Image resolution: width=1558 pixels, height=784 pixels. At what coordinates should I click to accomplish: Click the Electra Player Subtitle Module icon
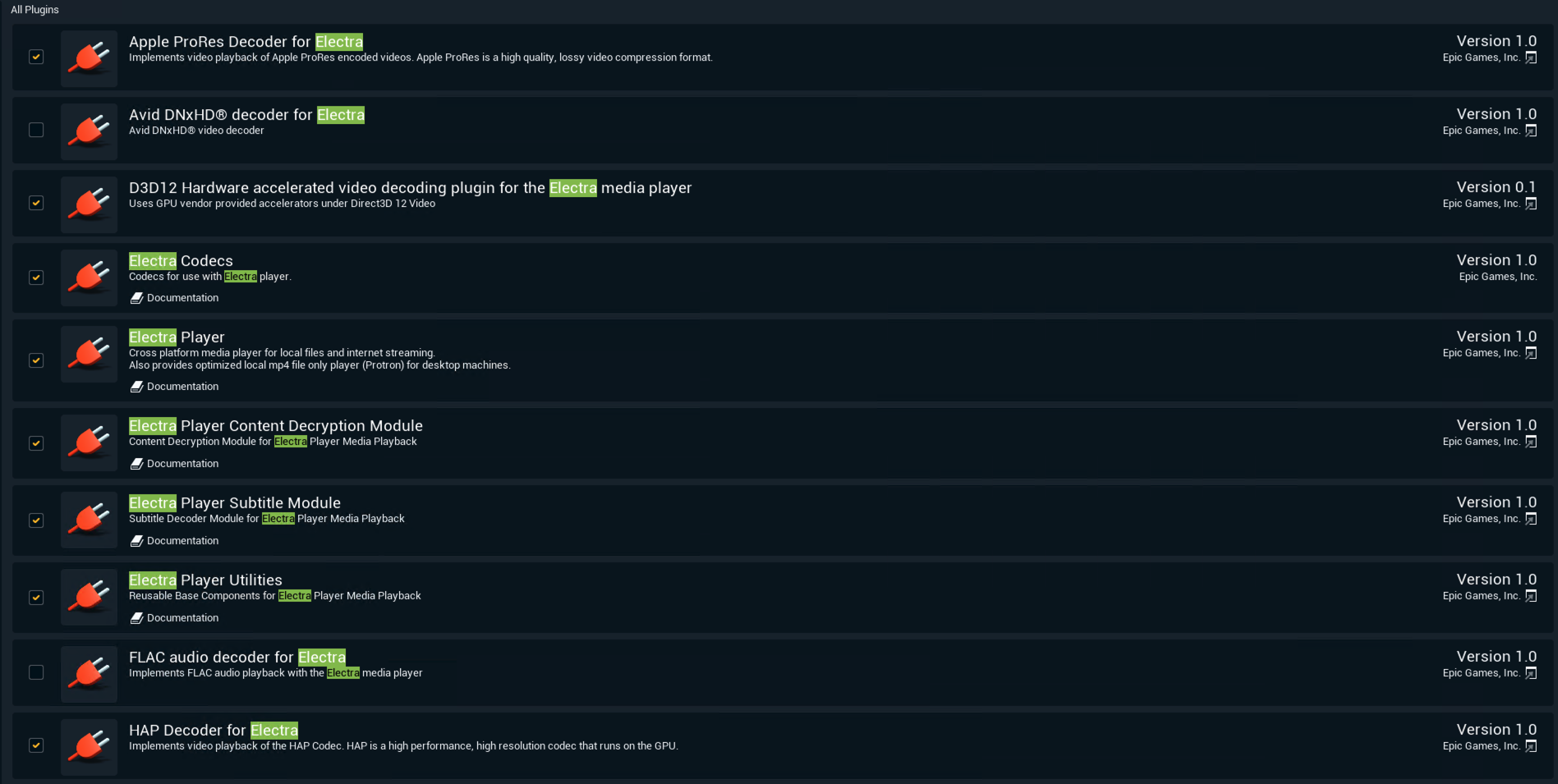pyautogui.click(x=89, y=520)
